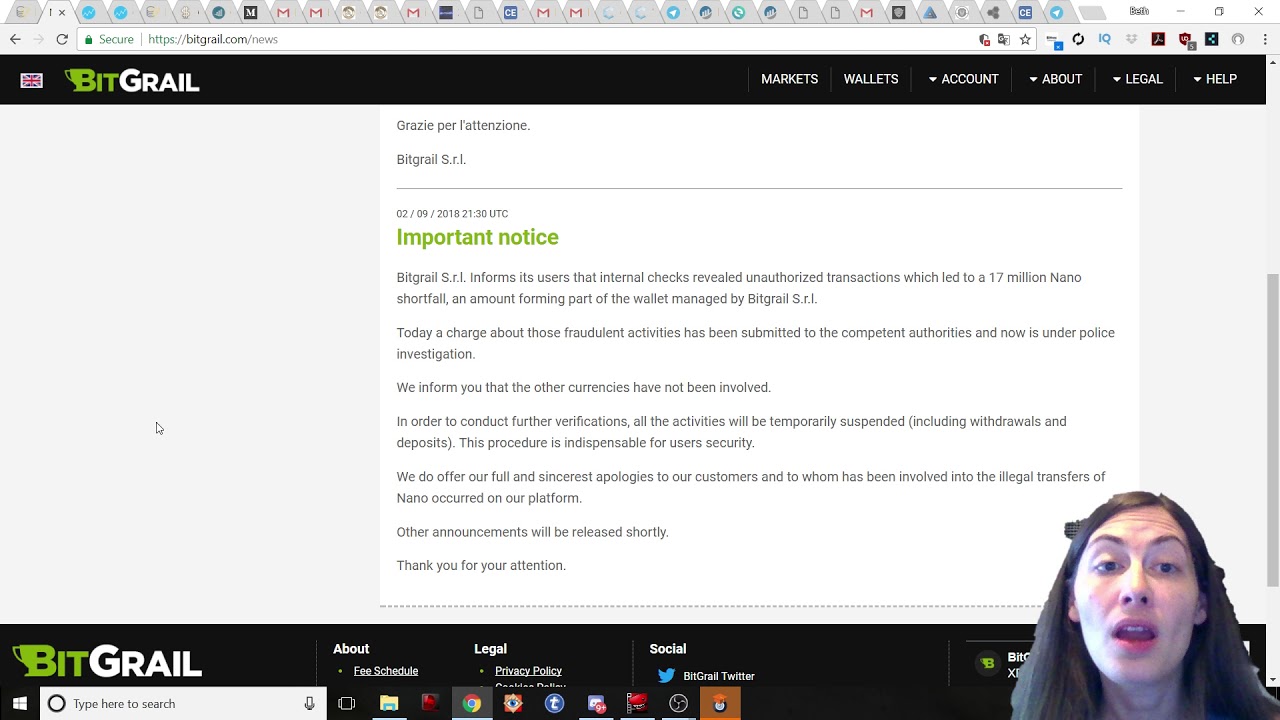
Task: Click the text 'Bitgrail S.r.l.' signature
Action: 431,159
